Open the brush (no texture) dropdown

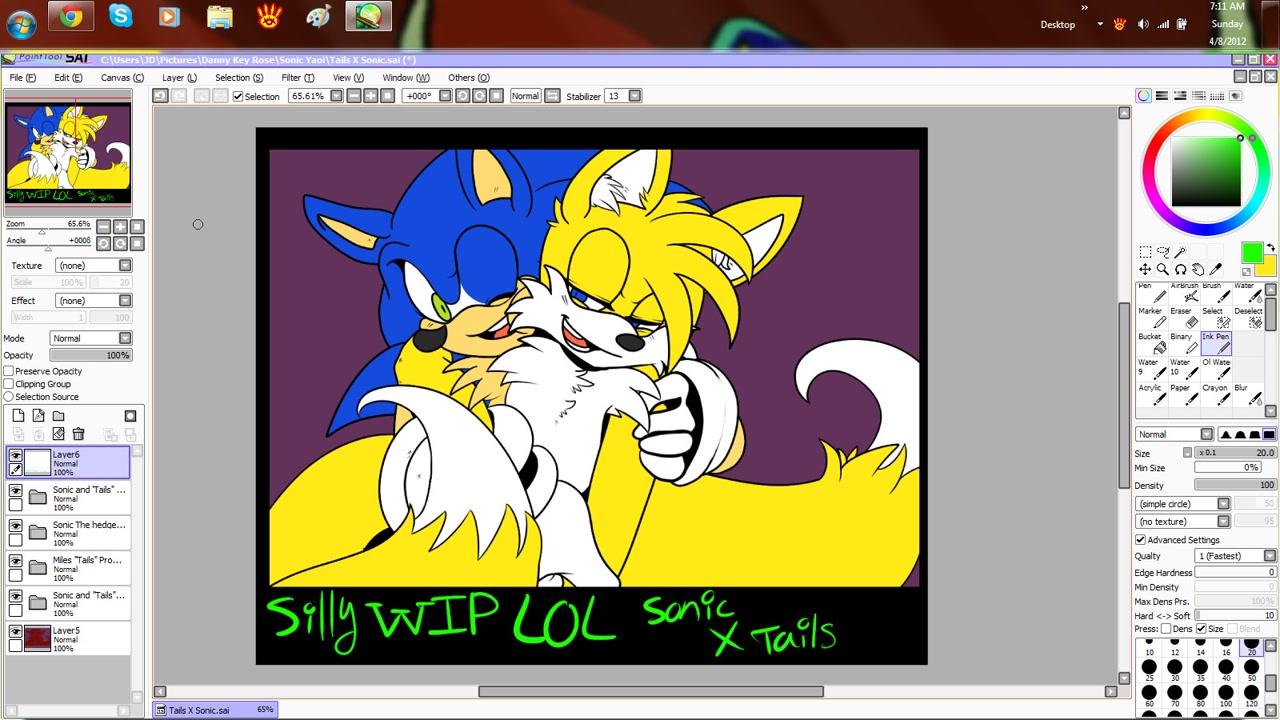click(x=1183, y=521)
